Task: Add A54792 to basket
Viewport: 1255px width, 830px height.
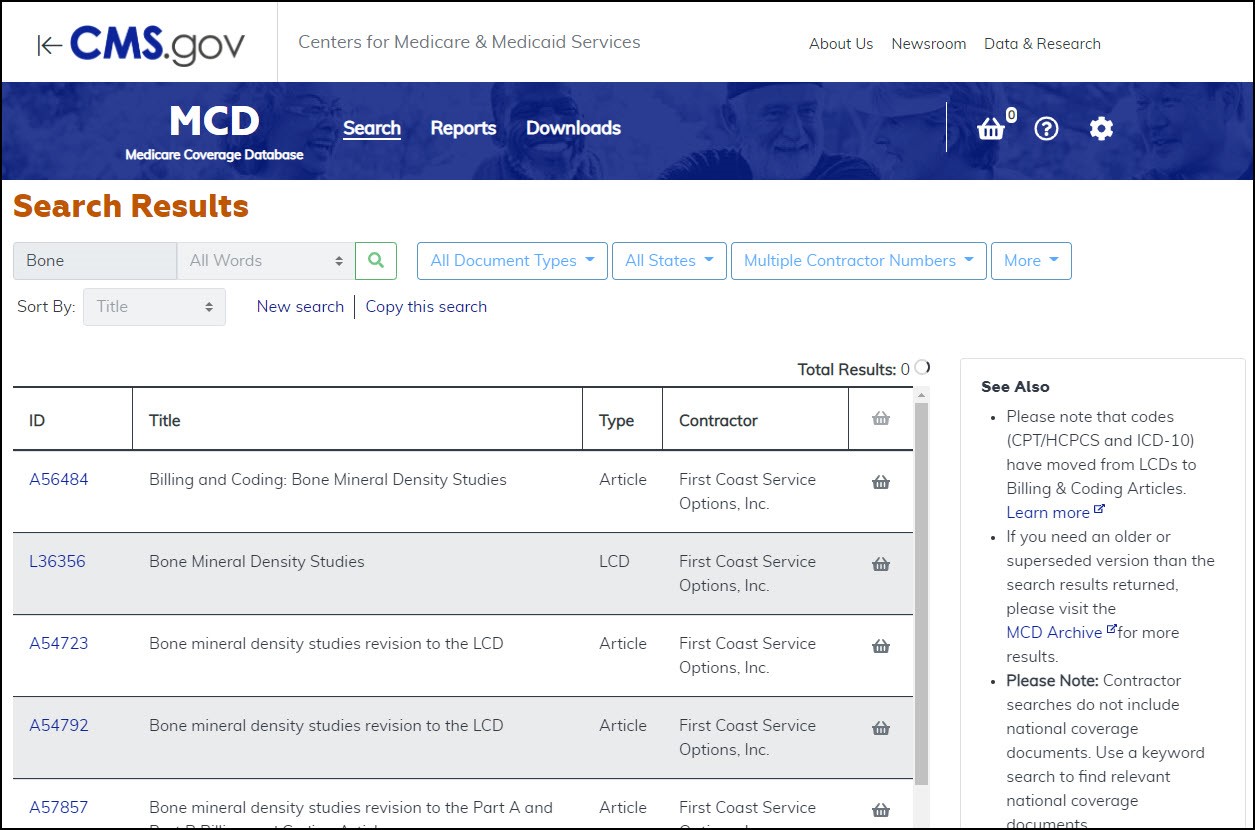Action: click(881, 728)
